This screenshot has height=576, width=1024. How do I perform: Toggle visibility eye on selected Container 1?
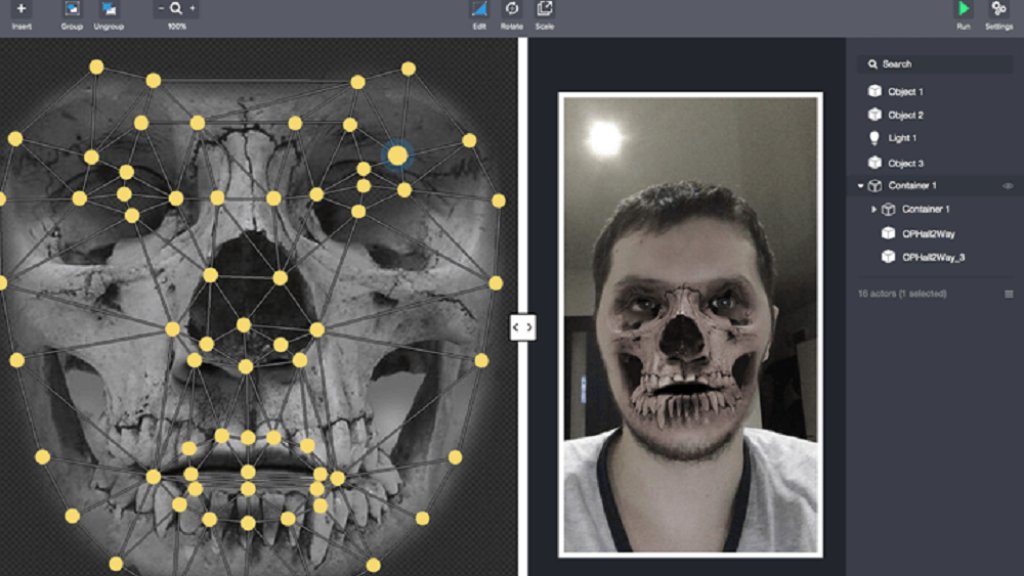click(x=1008, y=186)
